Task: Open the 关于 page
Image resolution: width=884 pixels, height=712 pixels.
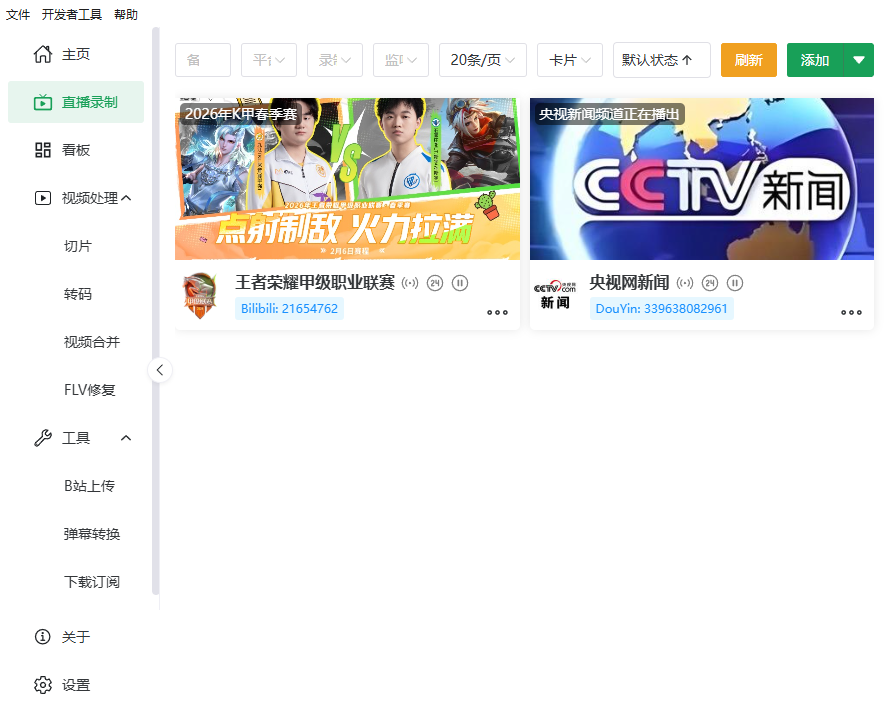Action: click(x=76, y=636)
